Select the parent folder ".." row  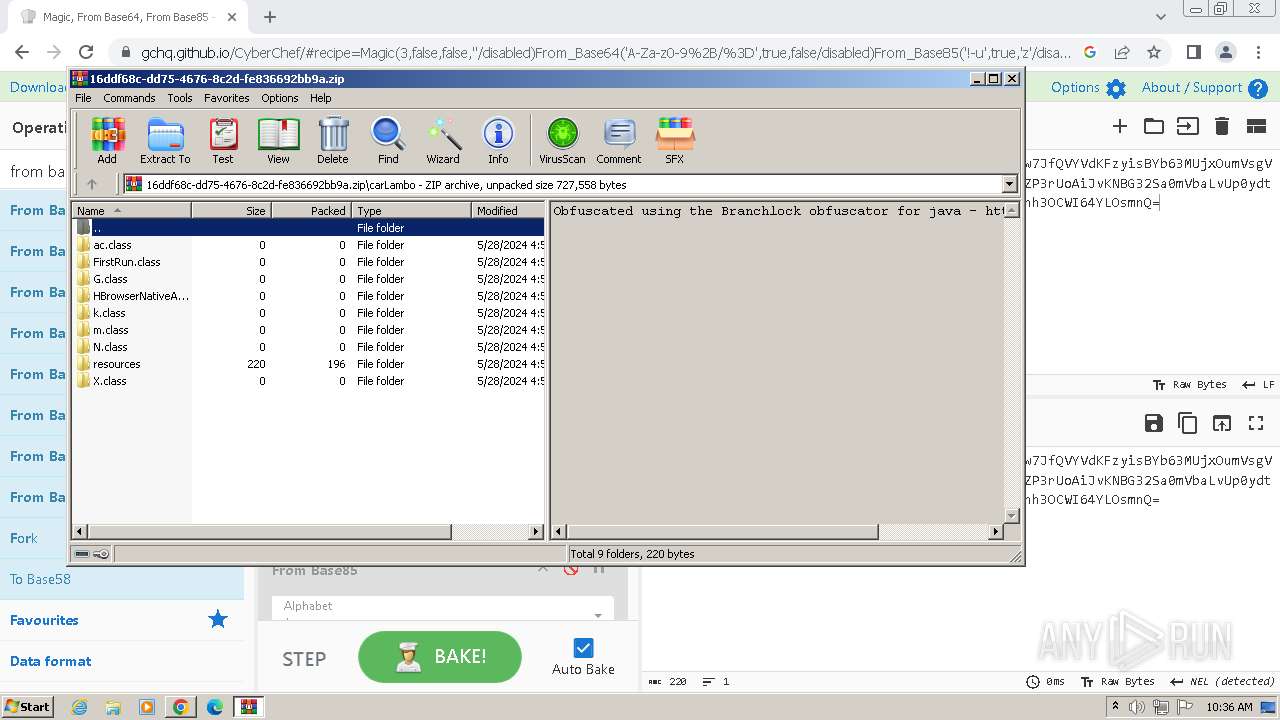[x=309, y=228]
